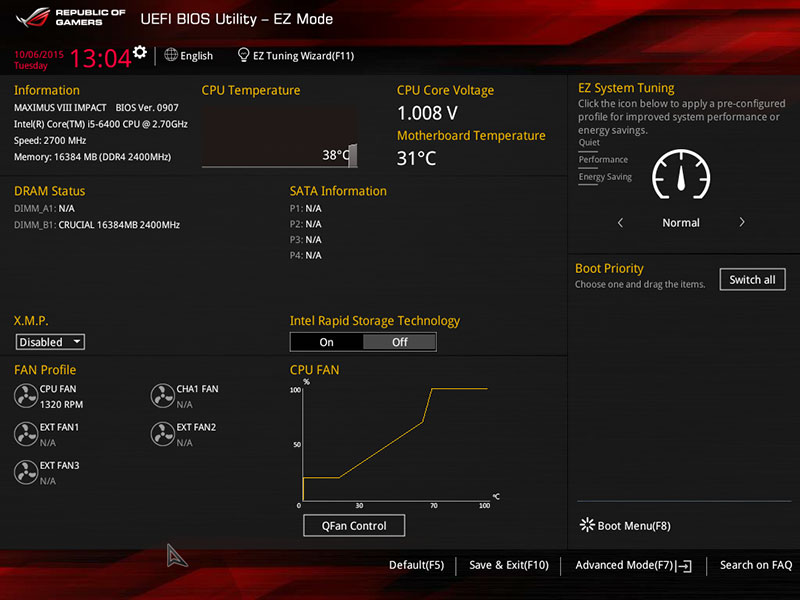Select the Performance profile label
The height and width of the screenshot is (600, 800).
(603, 160)
